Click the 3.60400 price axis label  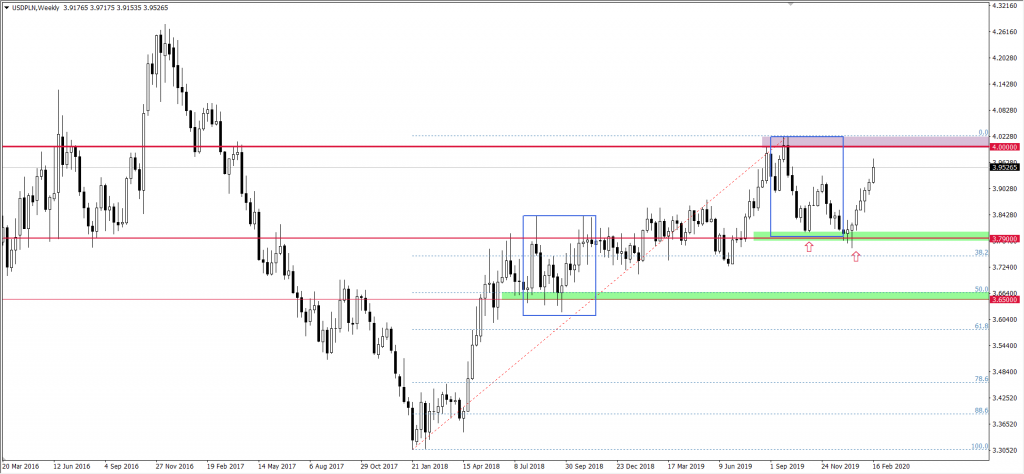[1004, 320]
